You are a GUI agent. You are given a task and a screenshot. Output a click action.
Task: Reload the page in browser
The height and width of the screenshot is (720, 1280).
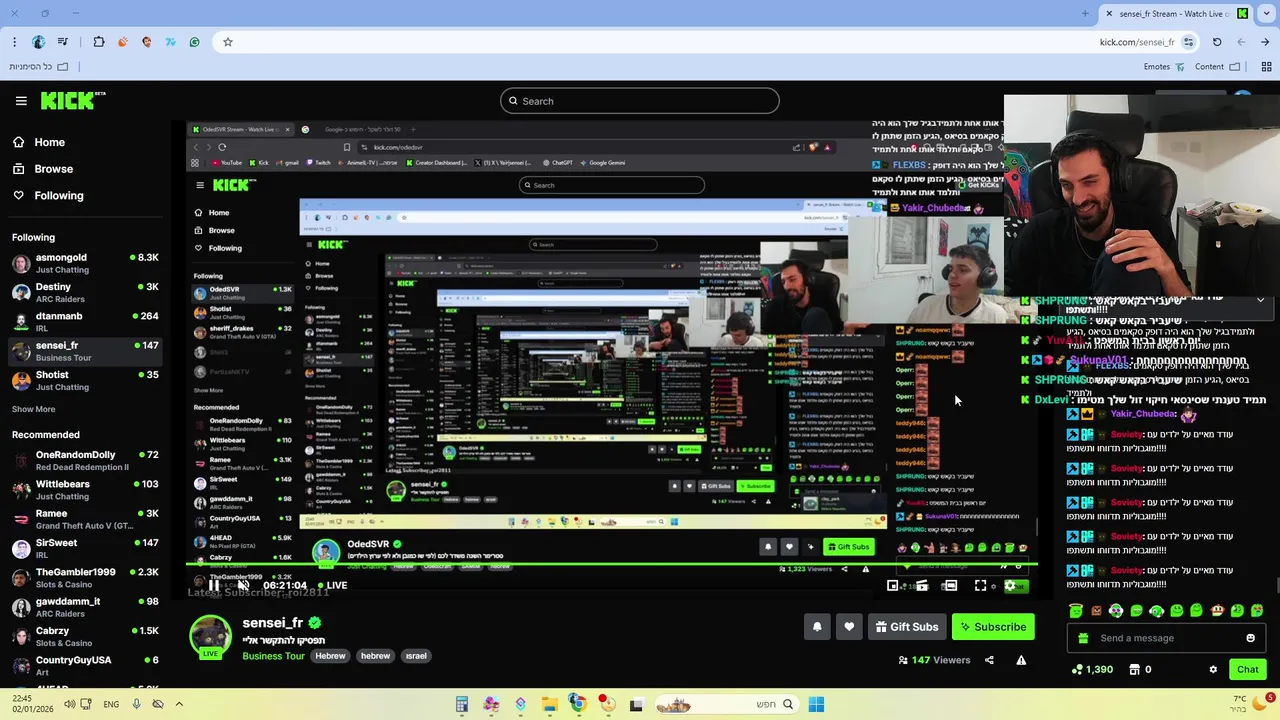[1217, 42]
